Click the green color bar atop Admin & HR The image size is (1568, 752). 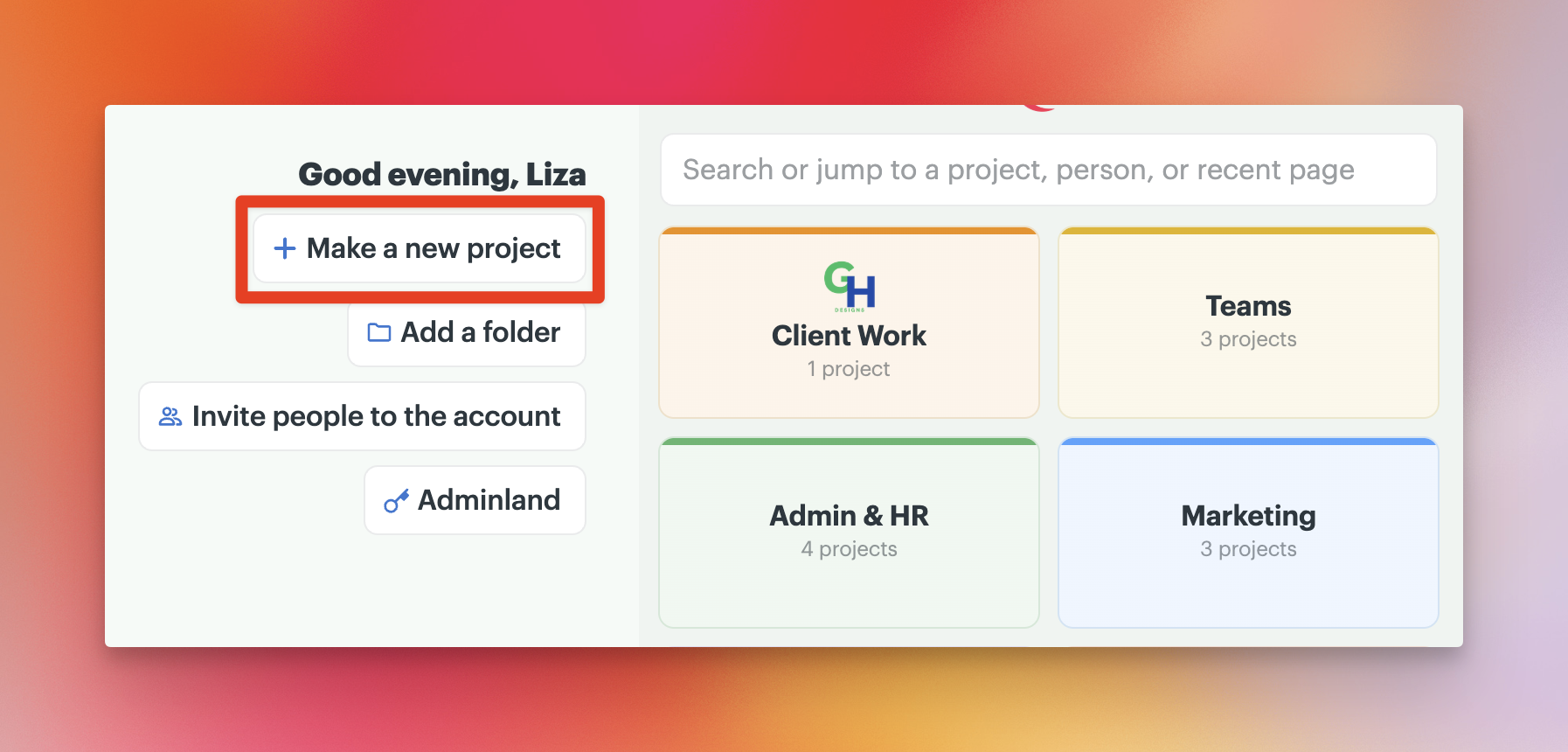(849, 442)
